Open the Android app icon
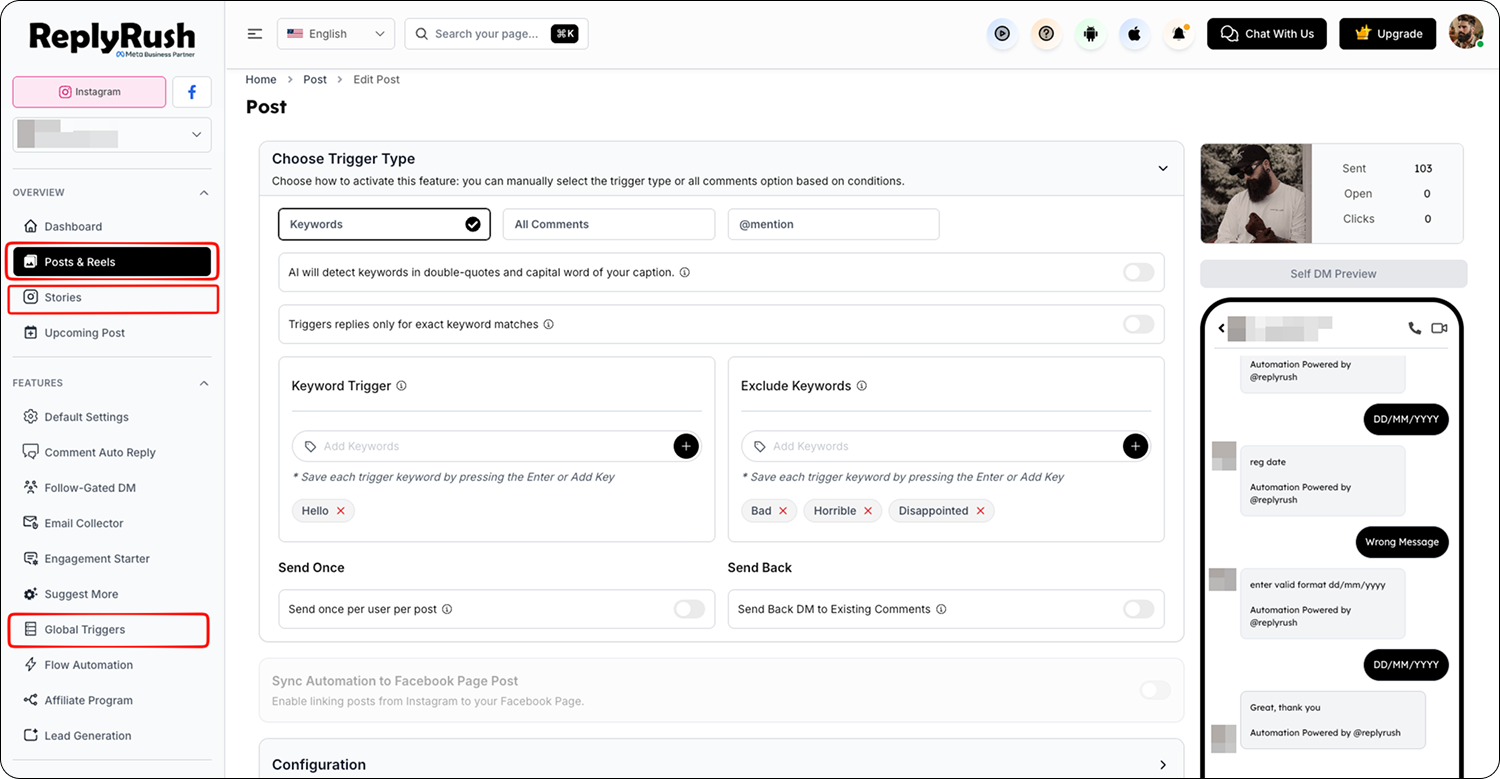 tap(1090, 34)
